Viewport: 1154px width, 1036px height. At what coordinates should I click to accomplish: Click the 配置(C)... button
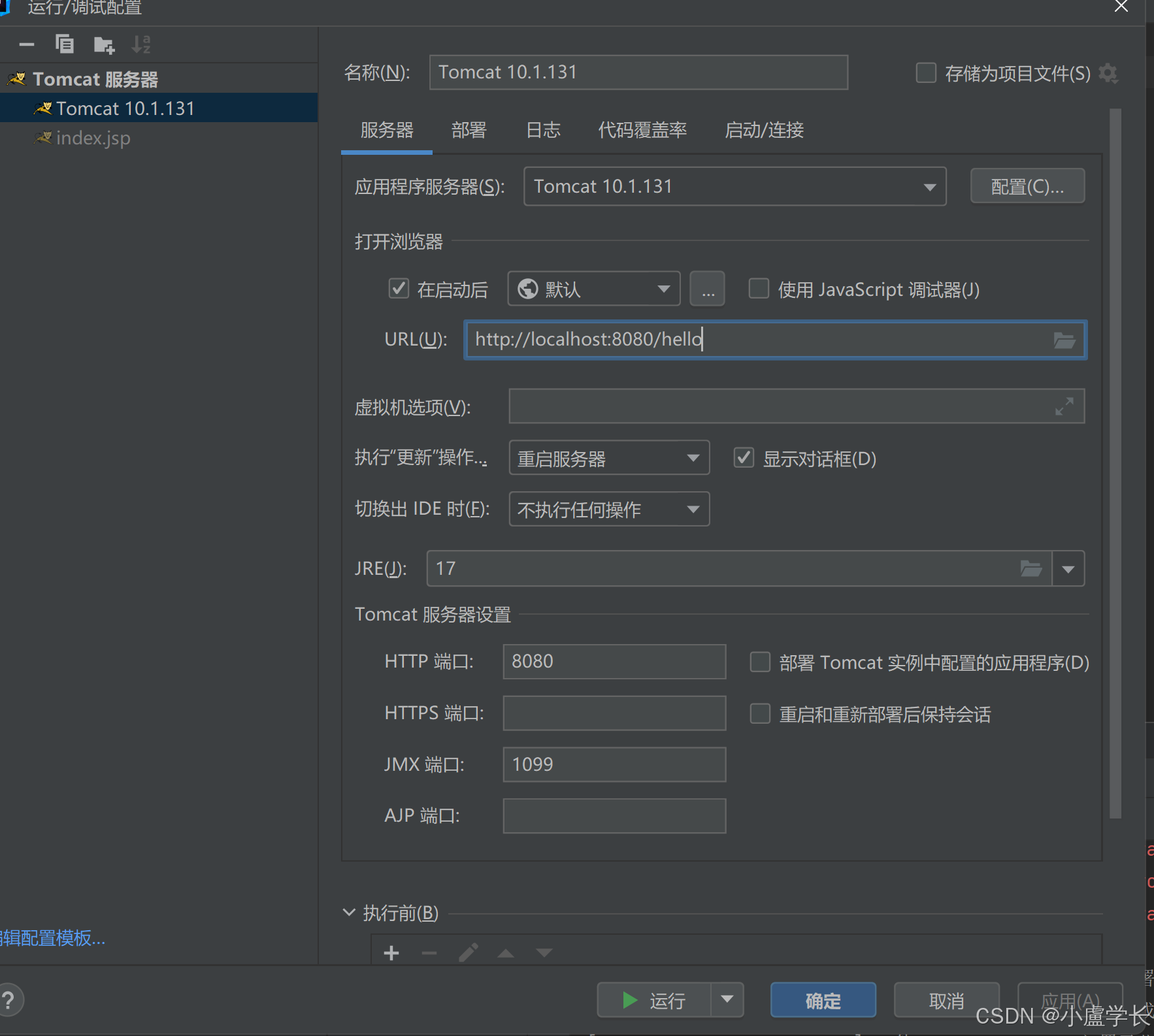(1027, 187)
